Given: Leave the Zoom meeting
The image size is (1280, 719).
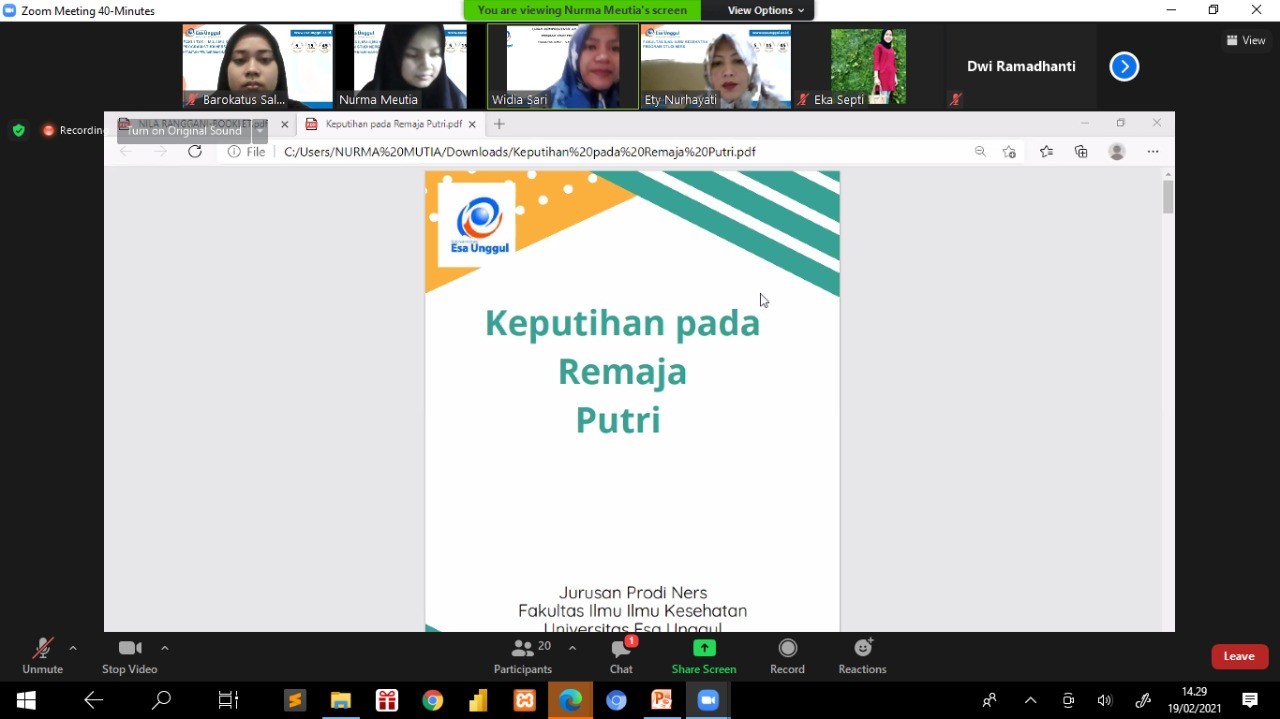Looking at the screenshot, I should (1239, 656).
